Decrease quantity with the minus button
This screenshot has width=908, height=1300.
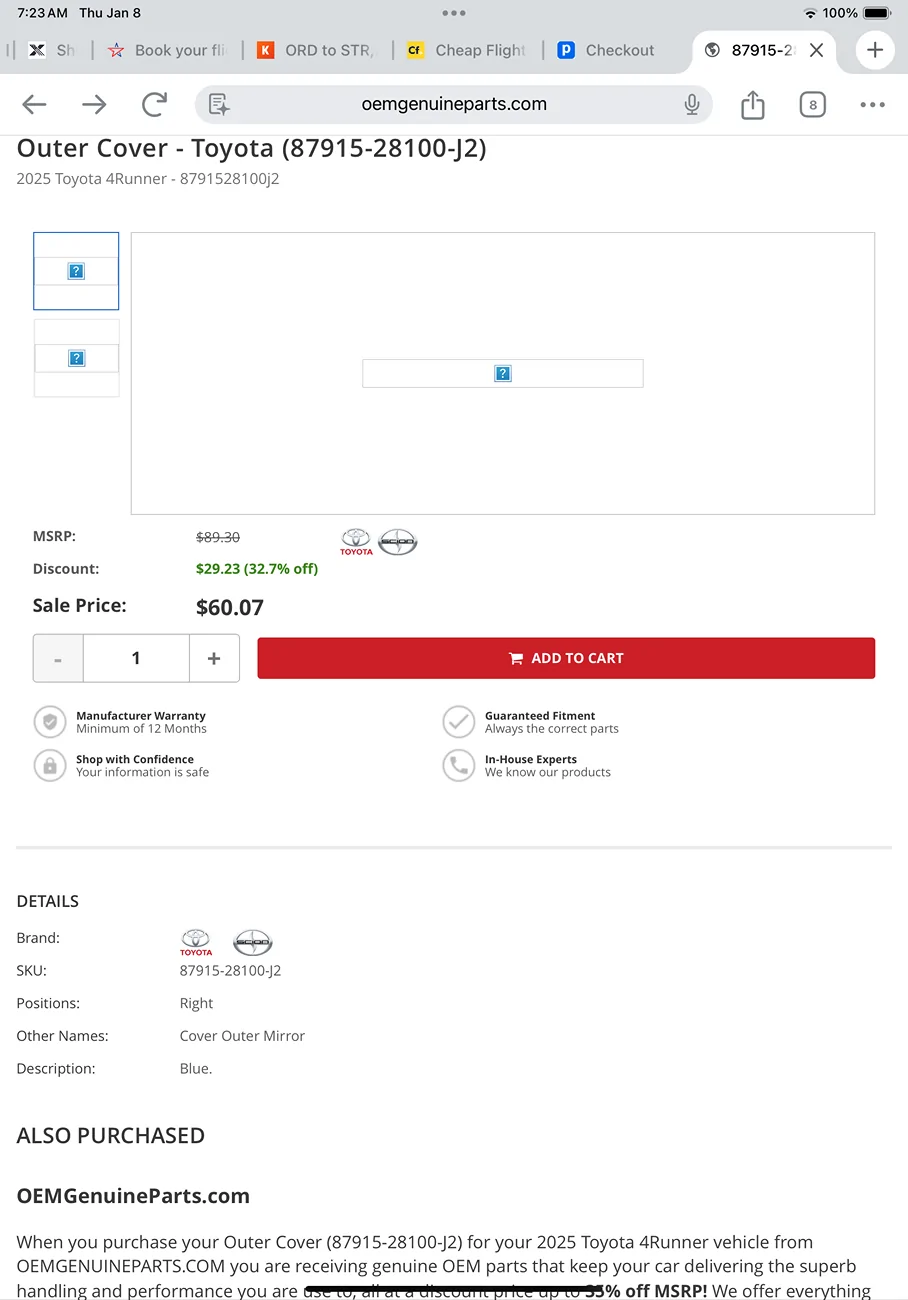58,658
